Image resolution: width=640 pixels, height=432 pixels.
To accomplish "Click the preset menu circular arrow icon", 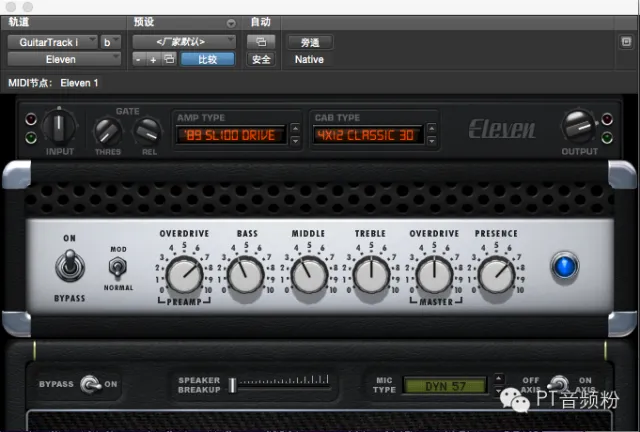I will (x=231, y=23).
